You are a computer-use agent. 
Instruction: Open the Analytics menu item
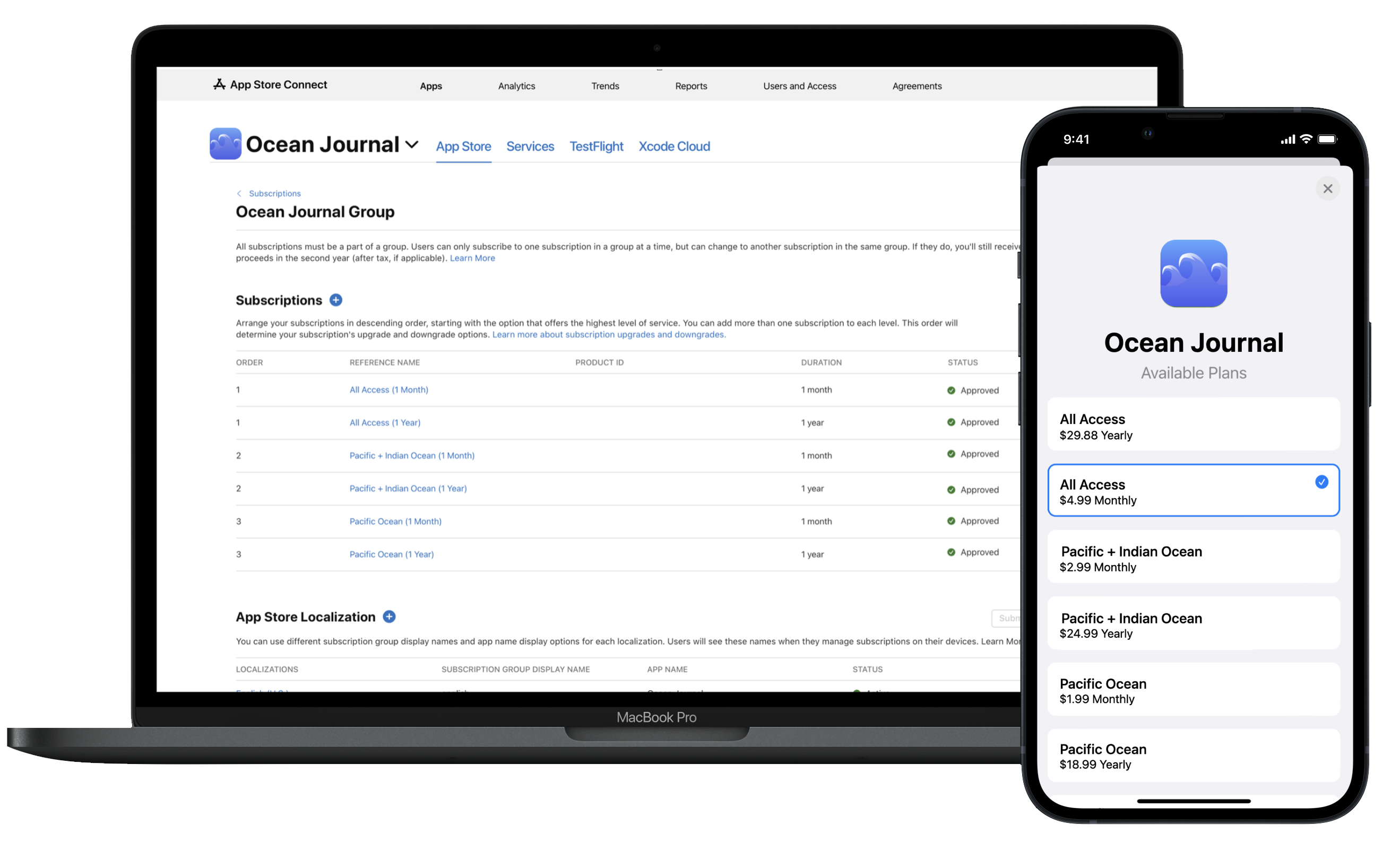[x=516, y=85]
